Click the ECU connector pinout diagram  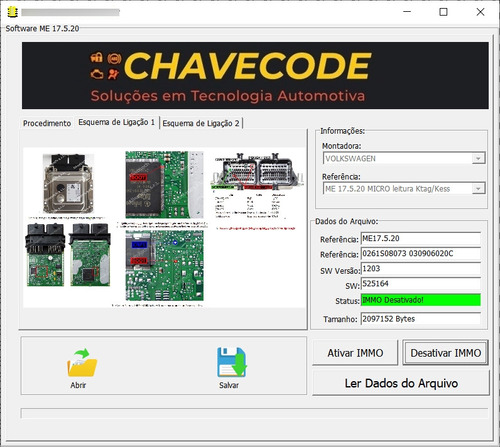tap(257, 171)
